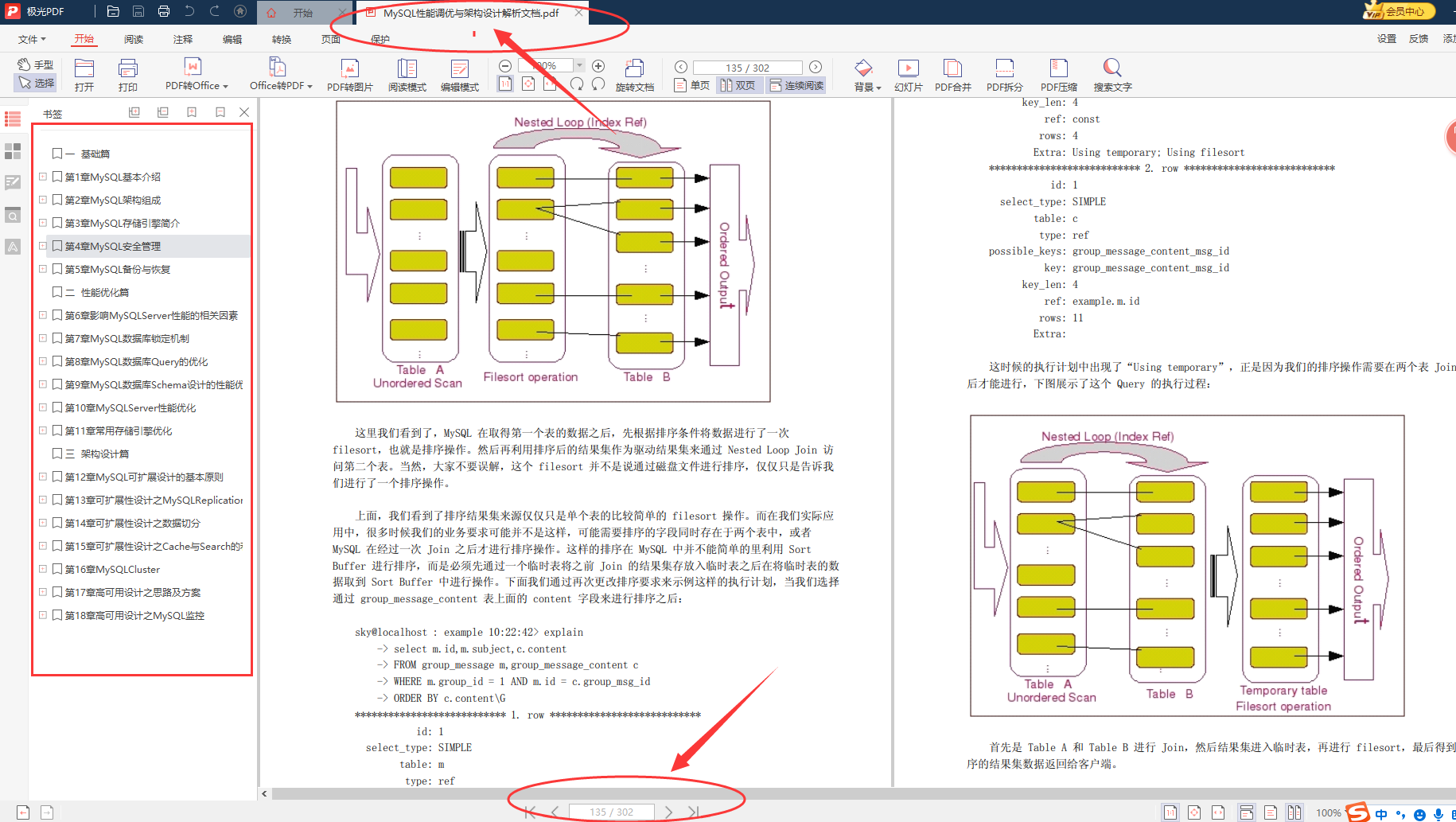
Task: Switch to 单页 single-page view
Action: coord(691,85)
